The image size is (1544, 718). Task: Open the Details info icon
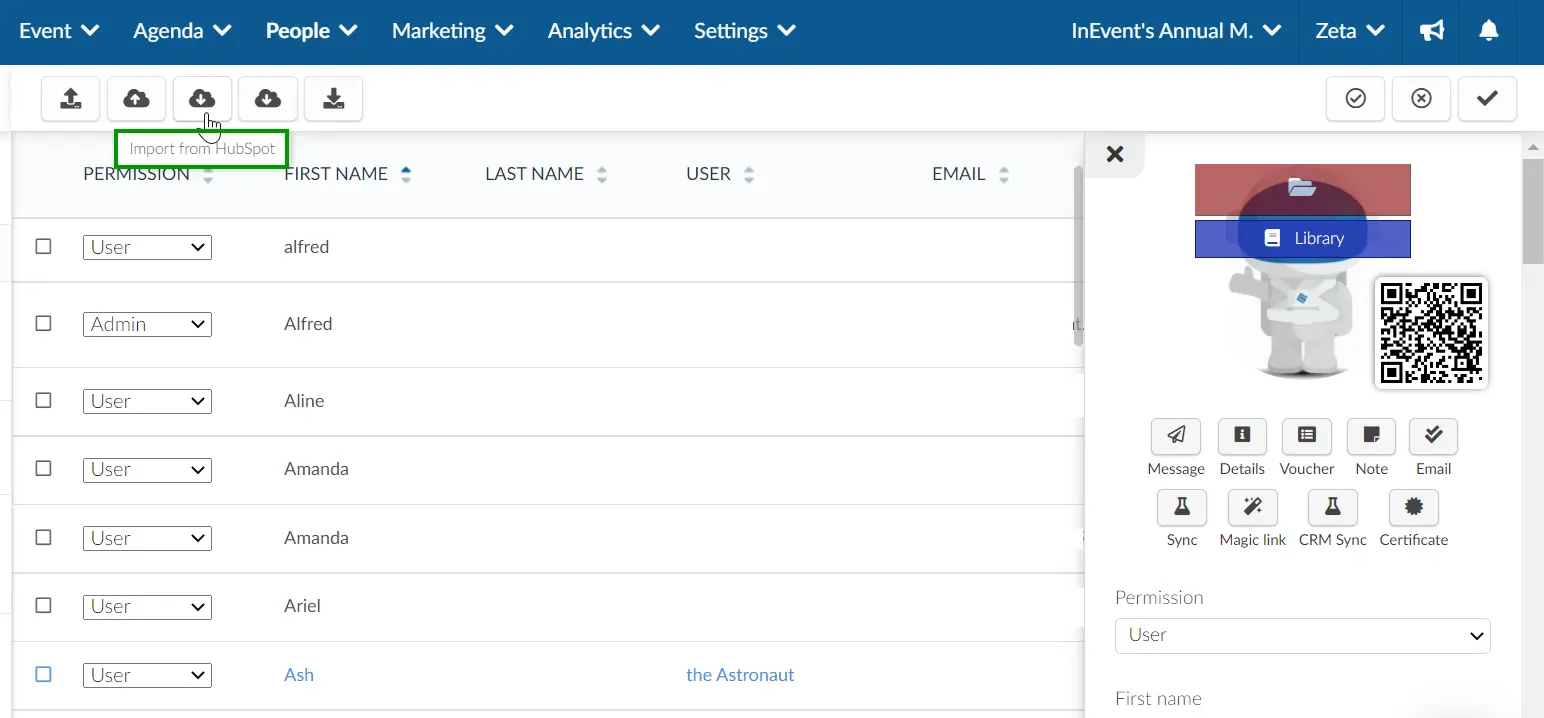click(x=1242, y=436)
